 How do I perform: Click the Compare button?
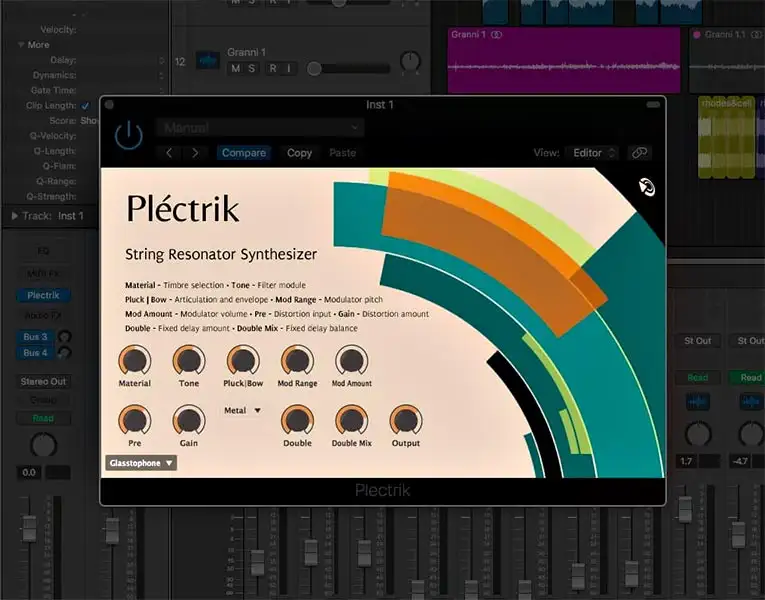tap(244, 153)
